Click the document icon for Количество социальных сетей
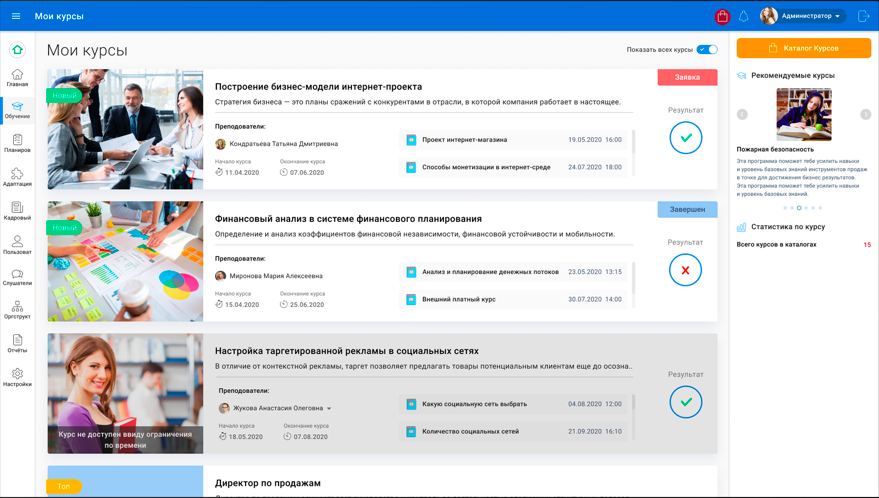Viewport: 879px width, 498px height. point(411,431)
